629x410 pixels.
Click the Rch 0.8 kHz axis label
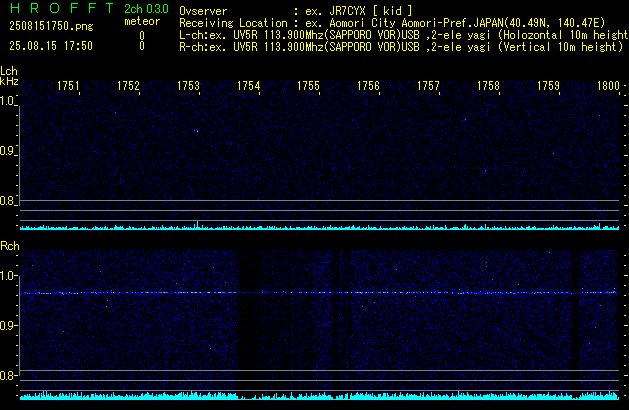pos(7,375)
